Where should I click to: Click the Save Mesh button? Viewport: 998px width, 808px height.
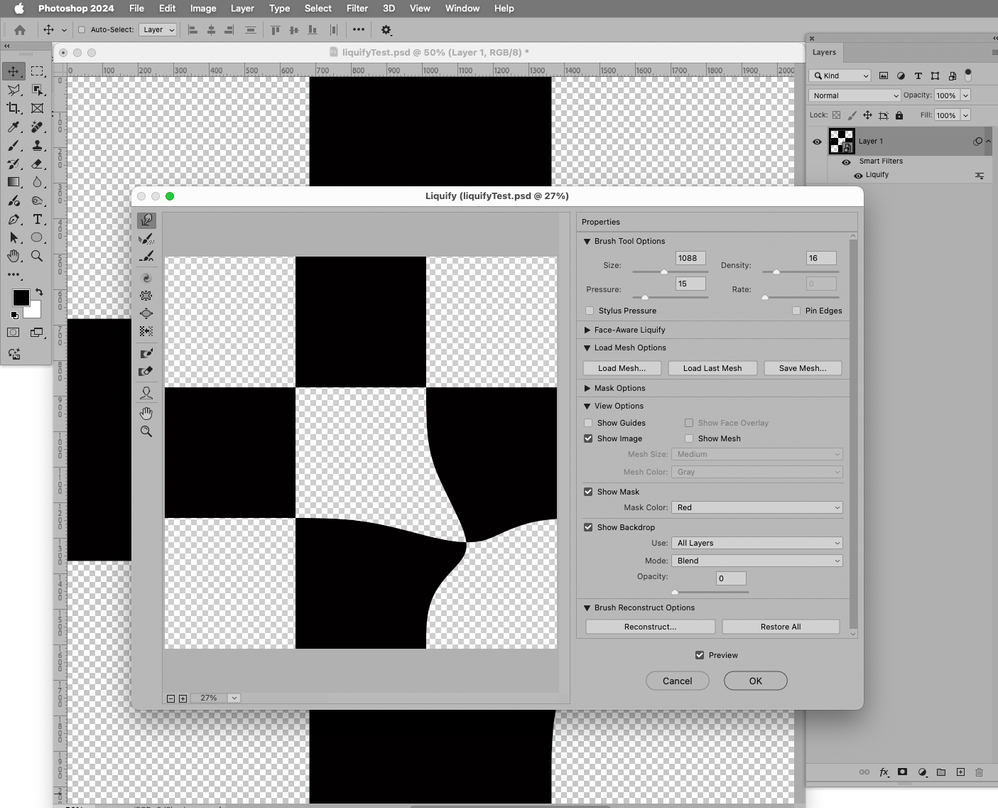pos(802,368)
